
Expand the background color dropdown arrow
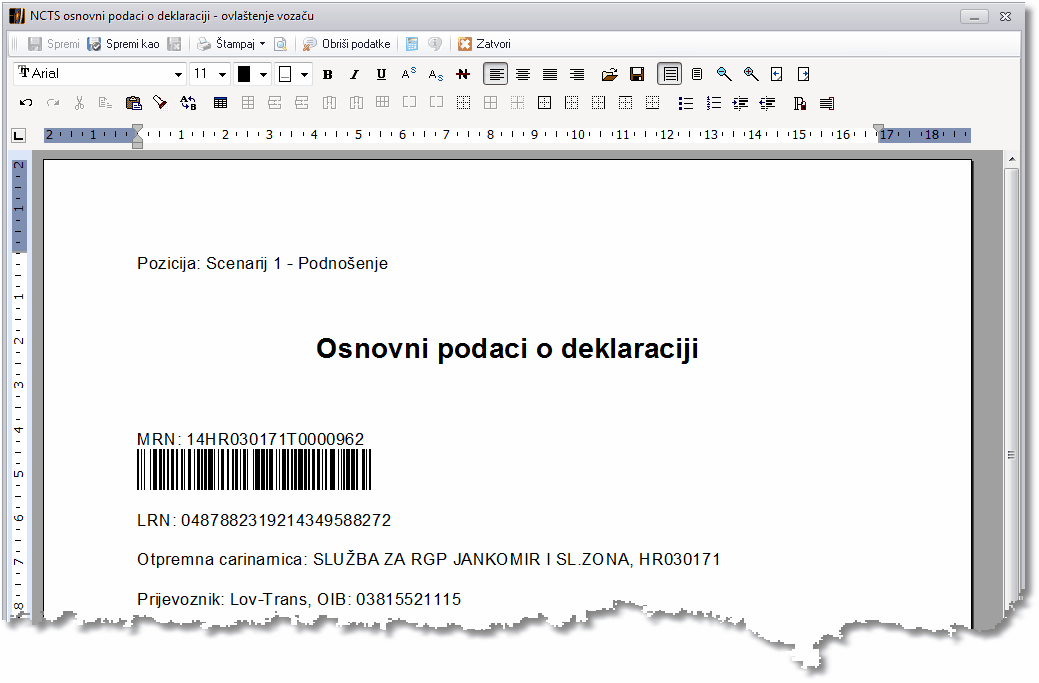(x=304, y=74)
